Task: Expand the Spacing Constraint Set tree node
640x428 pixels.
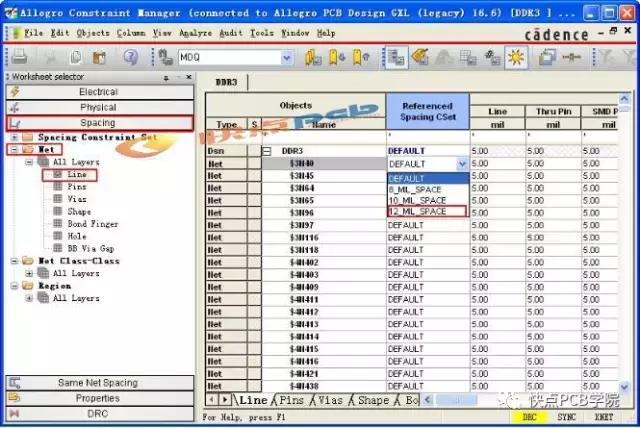Action: 14,137
